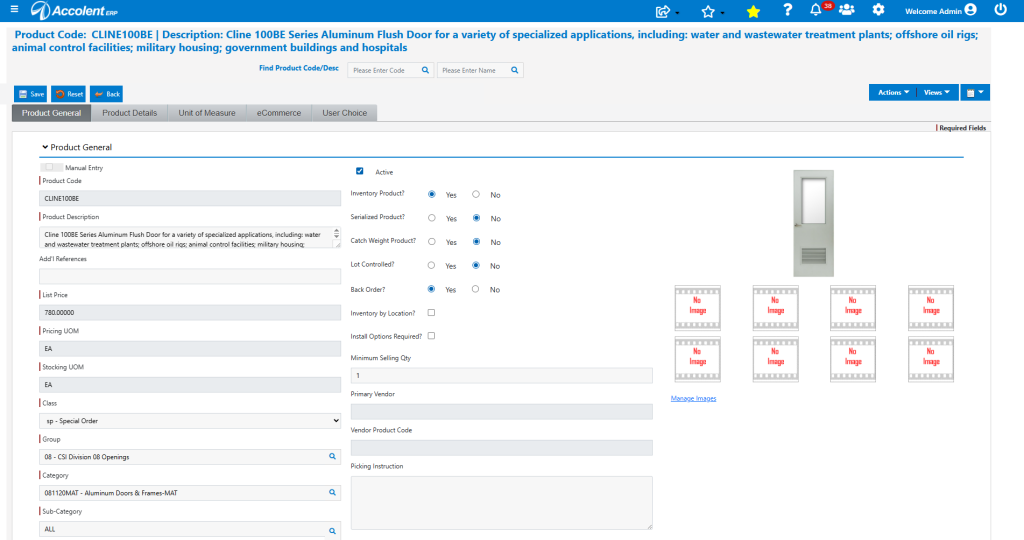Open the hamburger navigation menu
Image resolution: width=1024 pixels, height=540 pixels.
[x=14, y=9]
